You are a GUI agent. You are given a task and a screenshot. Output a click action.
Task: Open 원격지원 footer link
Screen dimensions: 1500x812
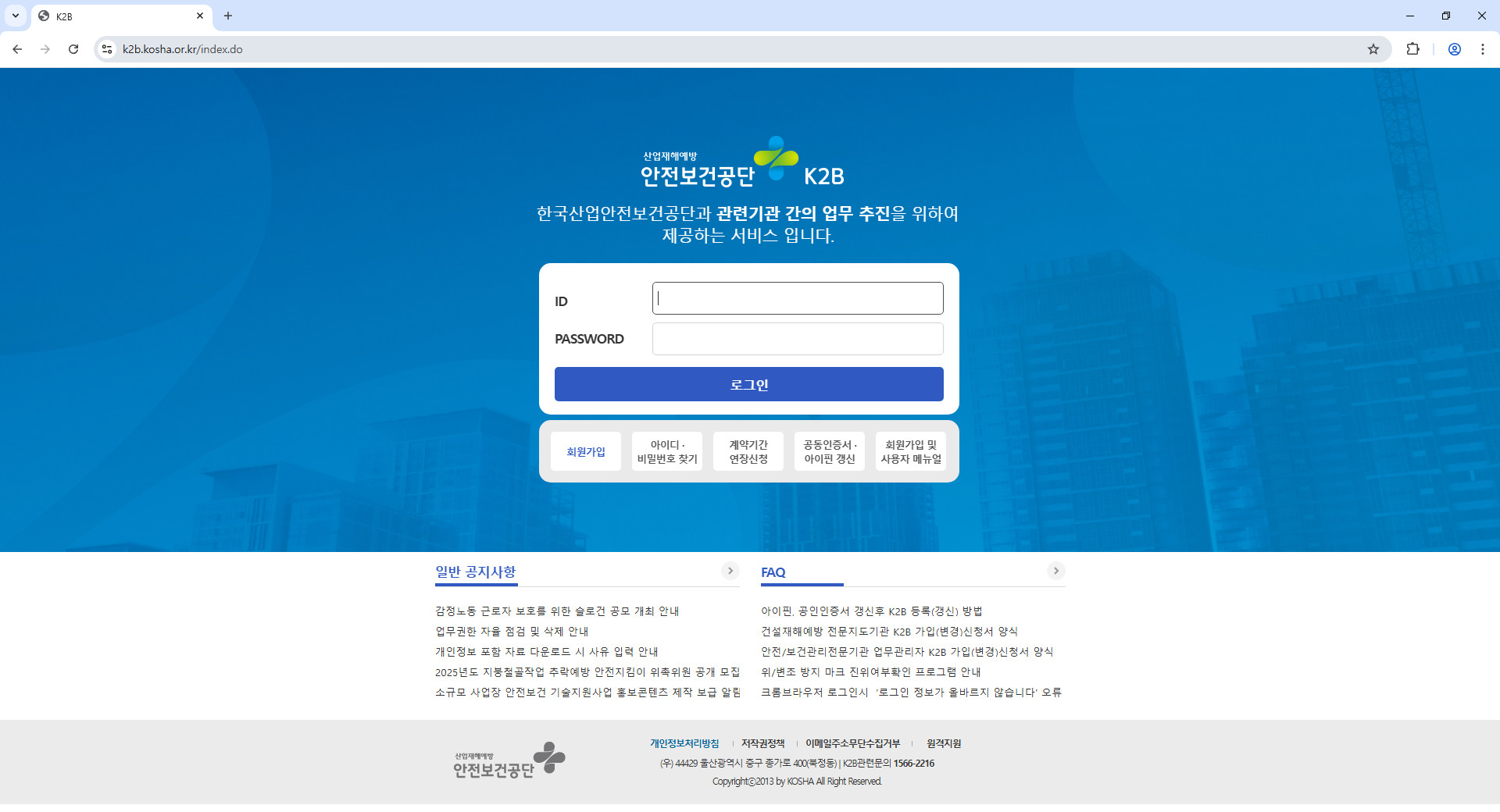point(944,743)
